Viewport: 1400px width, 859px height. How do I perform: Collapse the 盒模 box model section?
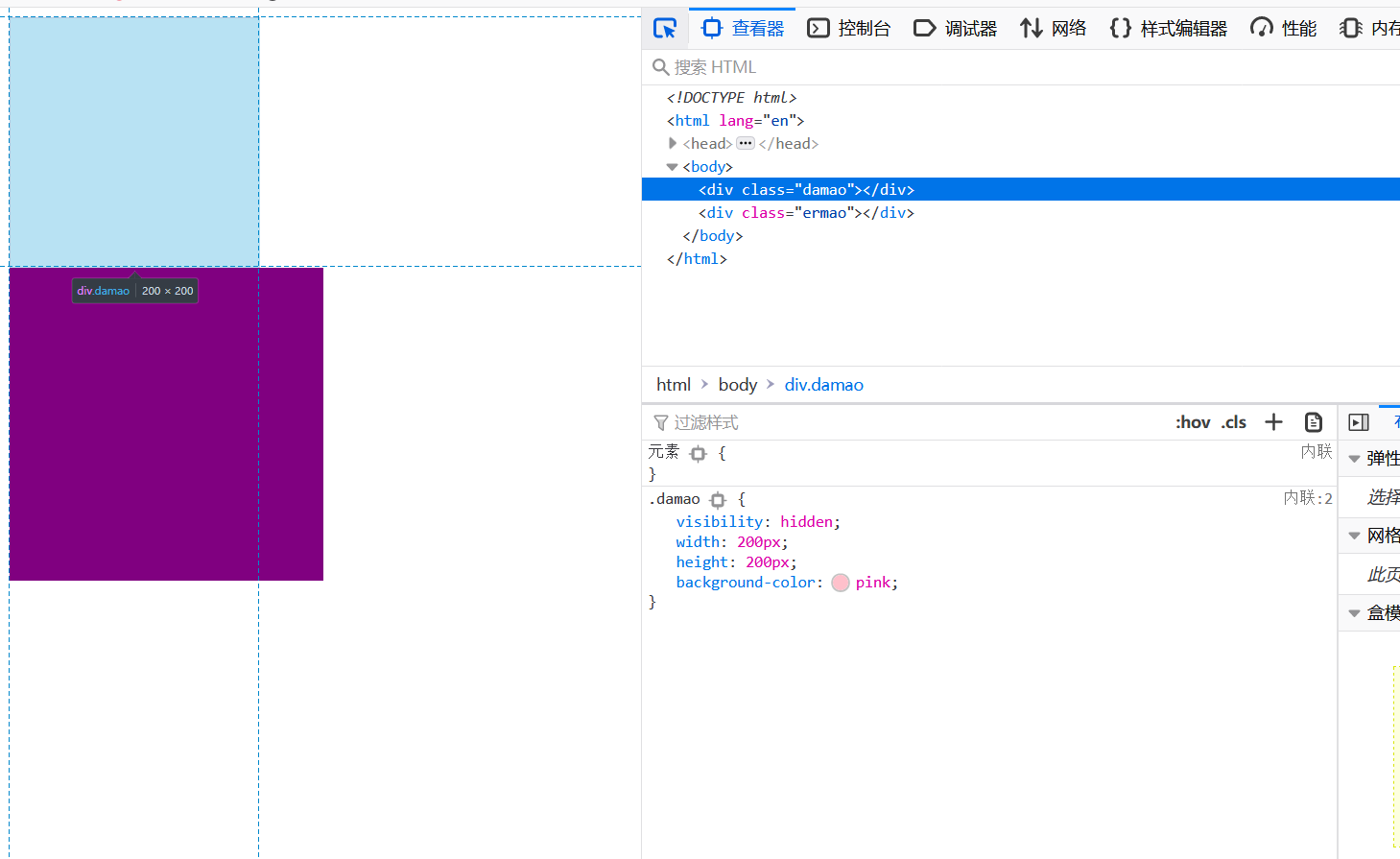(1354, 613)
